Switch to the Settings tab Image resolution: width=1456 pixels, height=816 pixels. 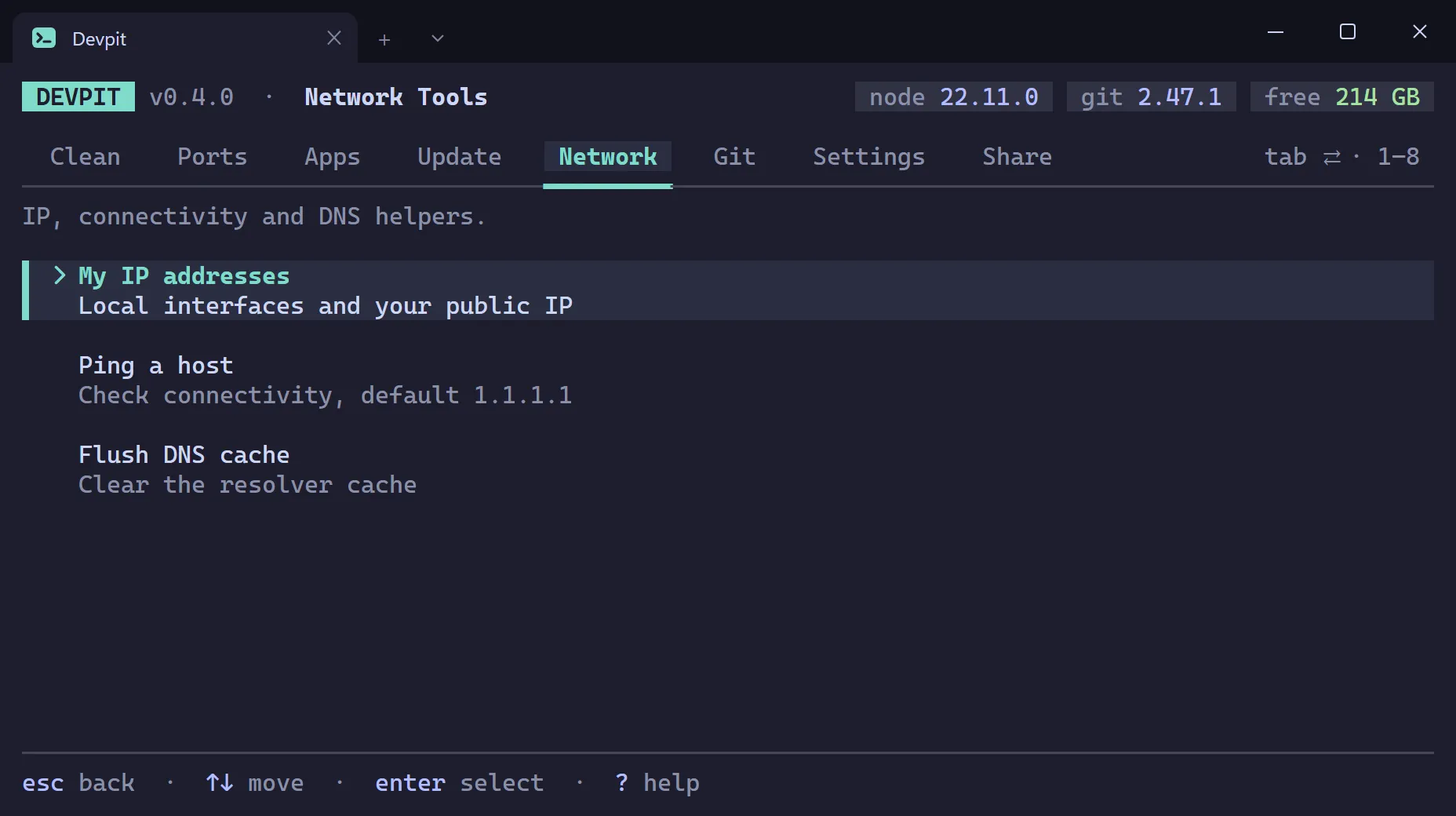click(x=869, y=157)
